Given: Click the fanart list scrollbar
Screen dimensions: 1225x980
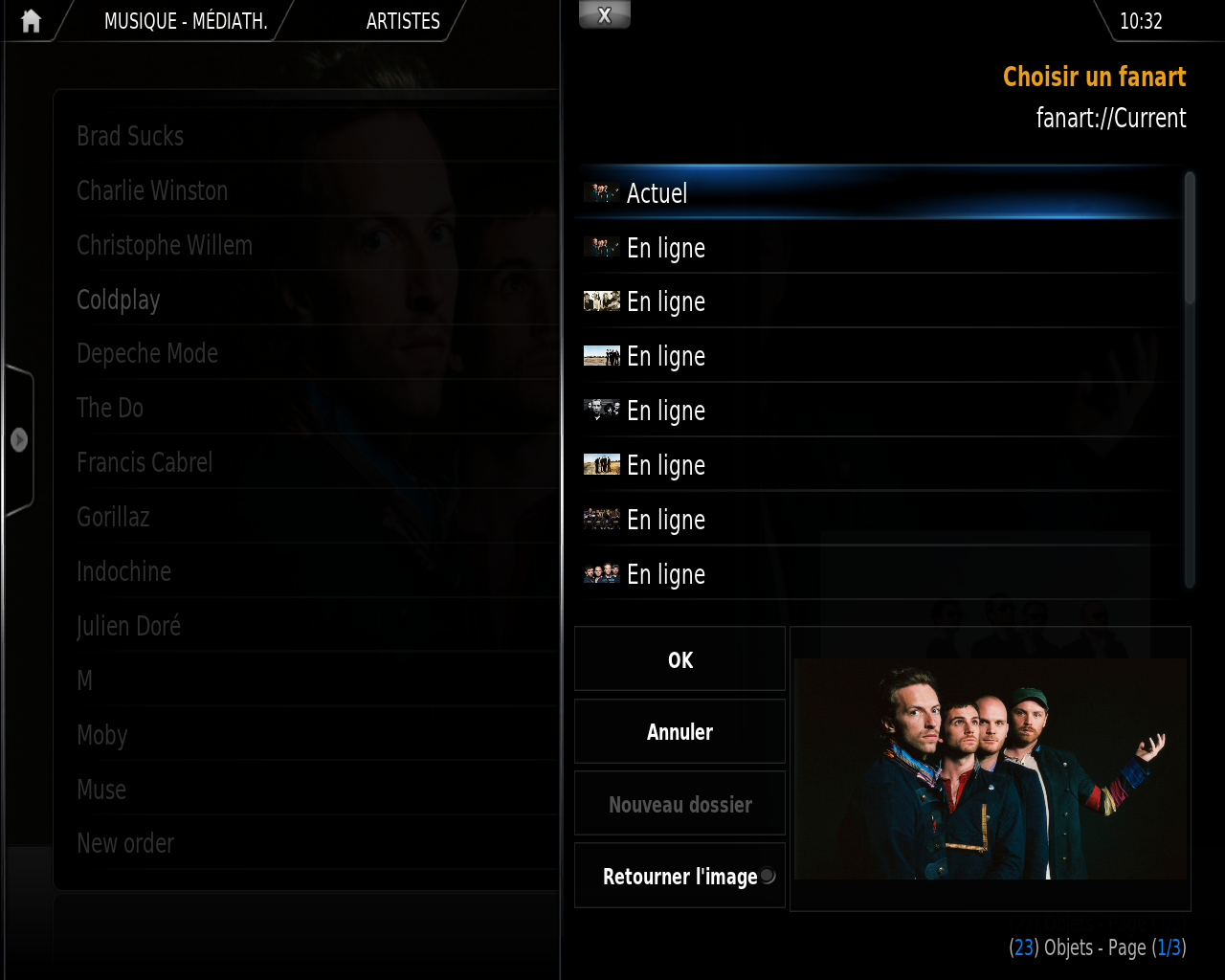Looking at the screenshot, I should [x=1190, y=379].
